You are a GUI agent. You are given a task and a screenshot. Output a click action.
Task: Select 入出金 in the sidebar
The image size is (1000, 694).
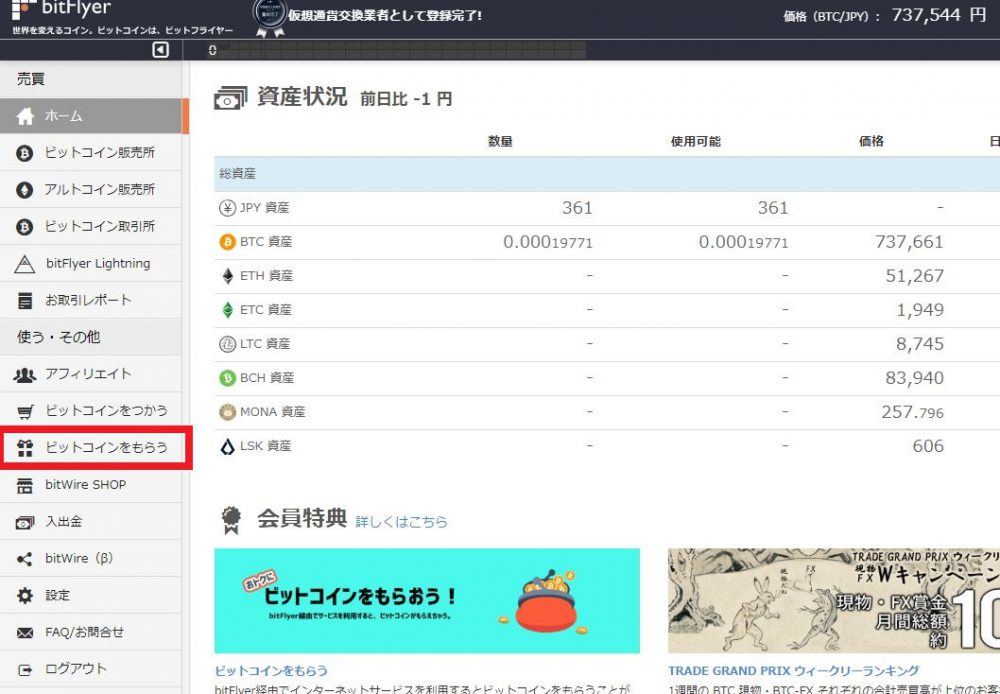click(63, 522)
